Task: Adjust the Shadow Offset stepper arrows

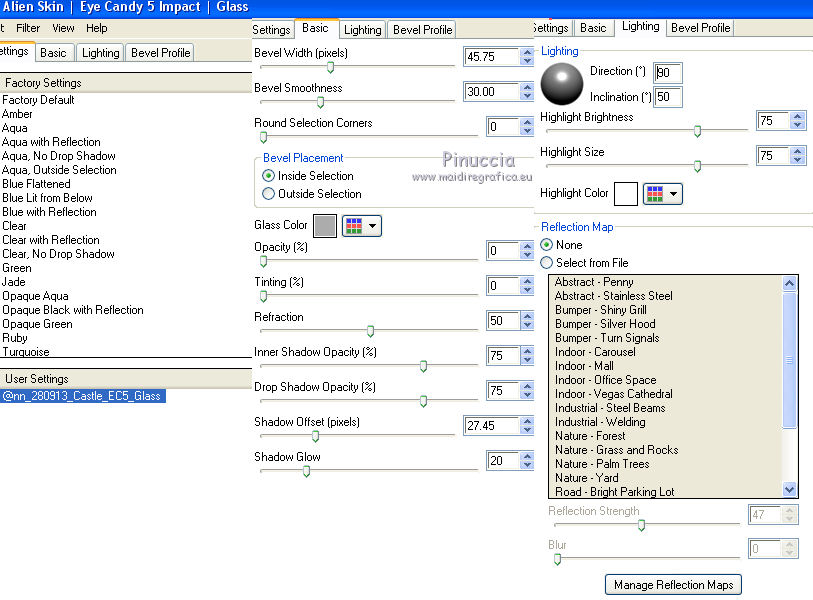Action: tap(527, 425)
